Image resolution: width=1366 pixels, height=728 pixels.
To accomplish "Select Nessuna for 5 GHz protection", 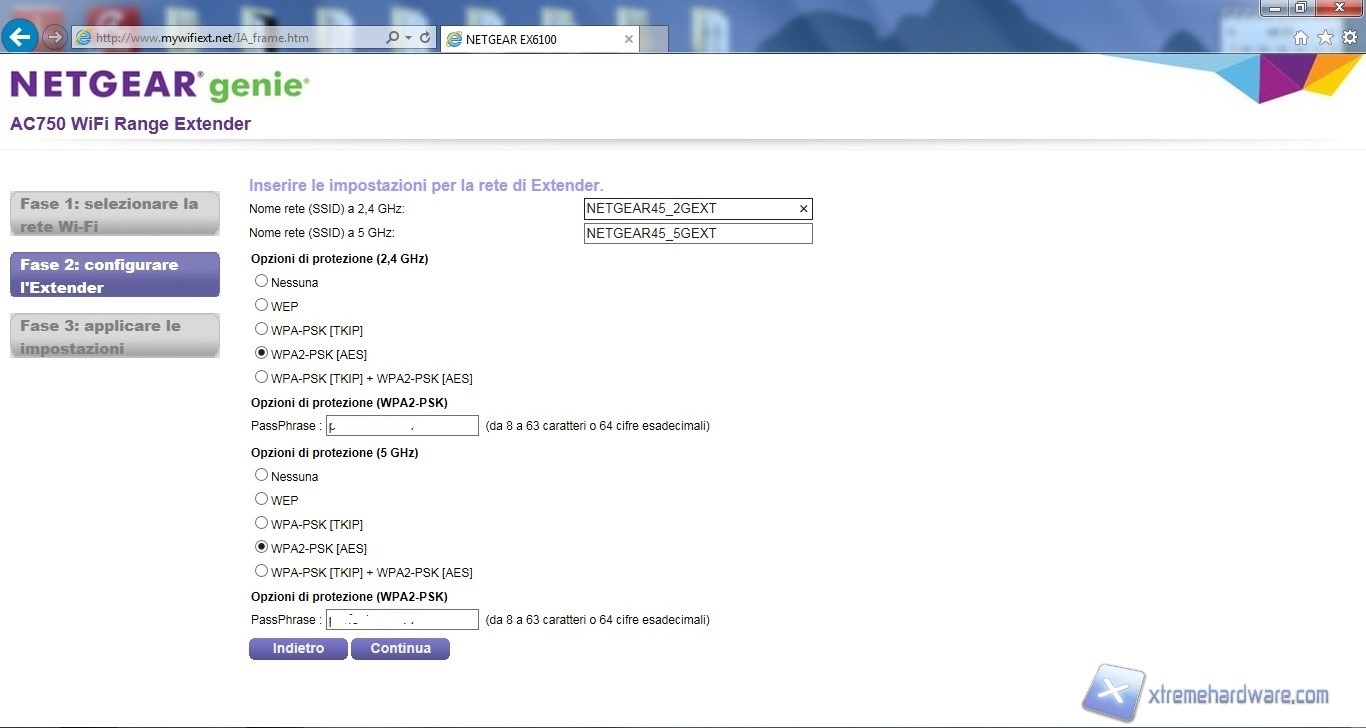I will pos(262,476).
